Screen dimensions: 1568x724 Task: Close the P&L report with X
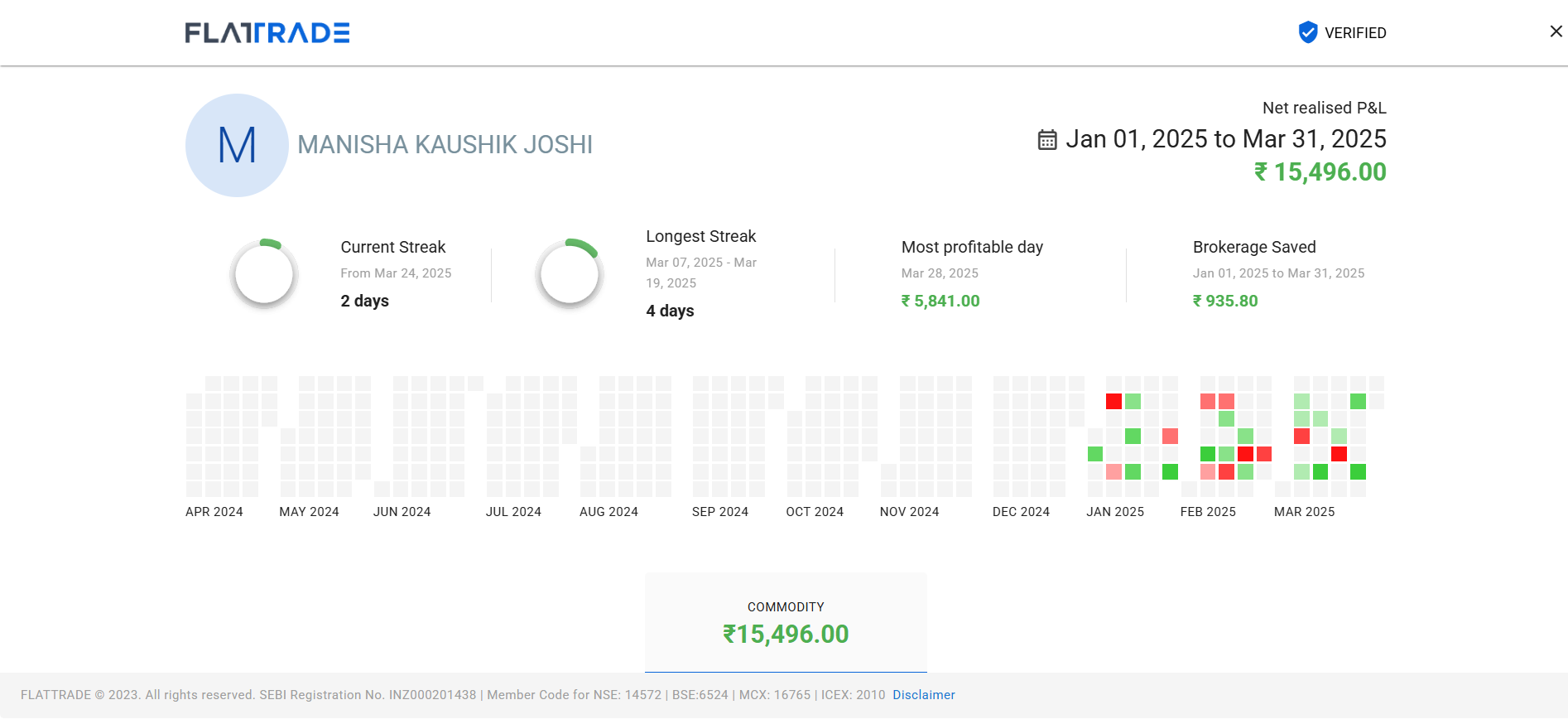tap(1556, 31)
